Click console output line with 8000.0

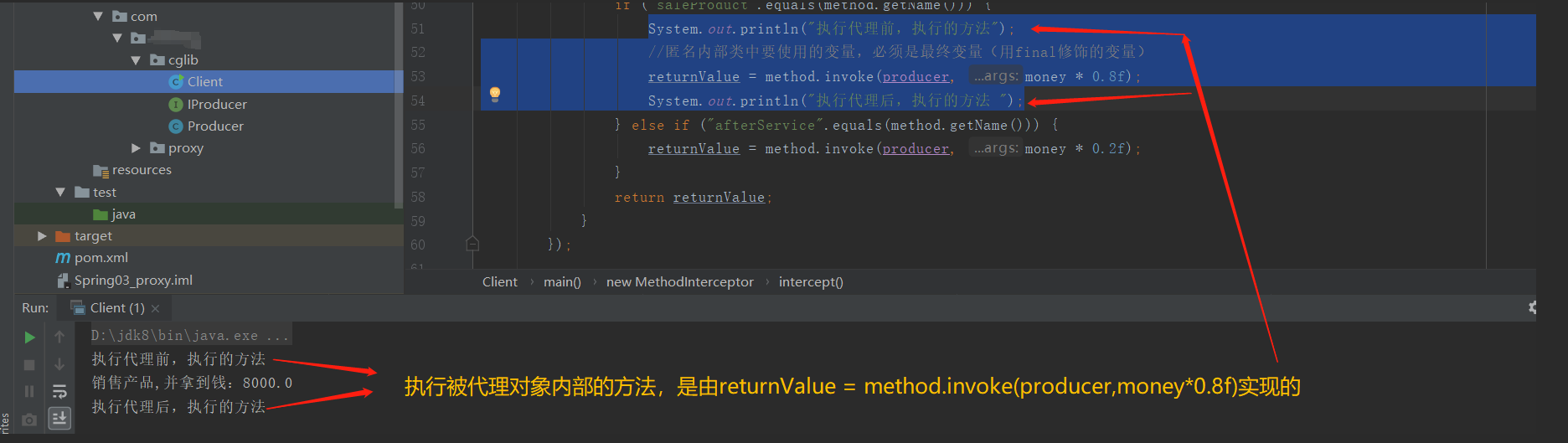coord(192,383)
